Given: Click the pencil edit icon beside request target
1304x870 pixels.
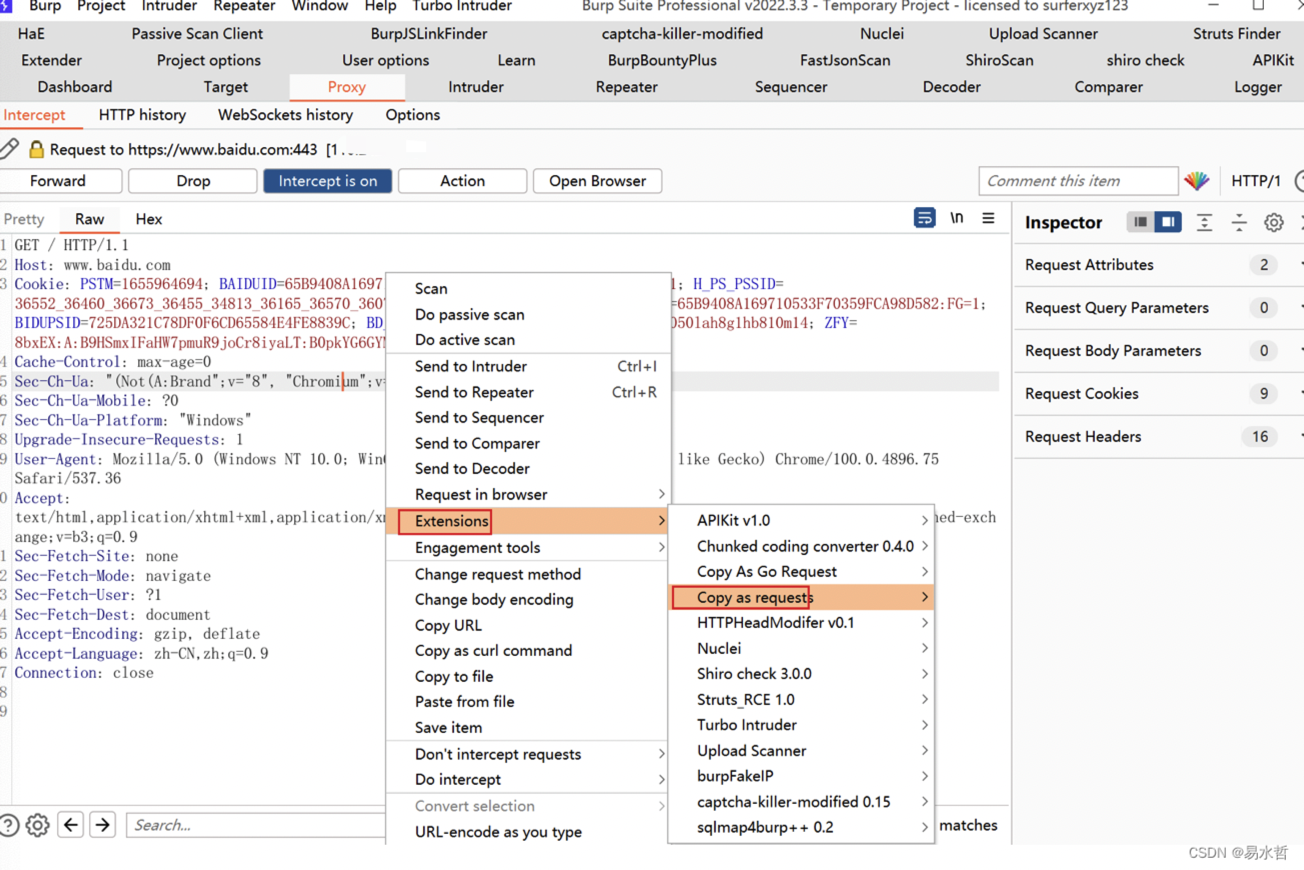Looking at the screenshot, I should pos(9,149).
